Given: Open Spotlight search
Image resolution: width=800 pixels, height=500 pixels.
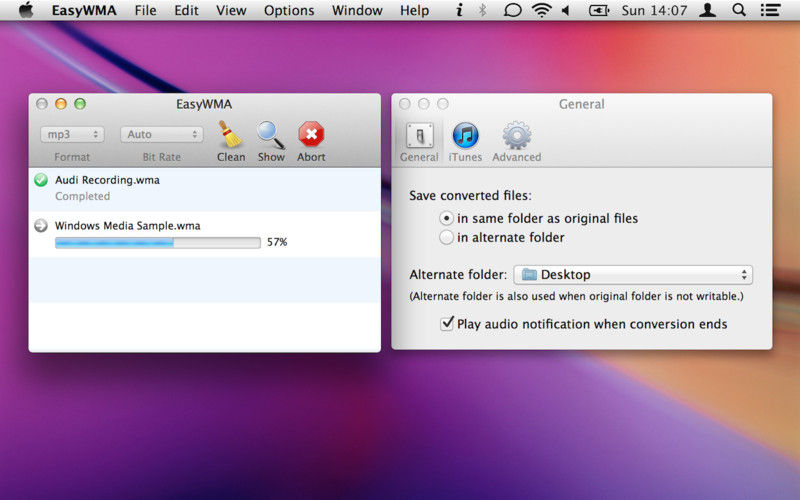Looking at the screenshot, I should [739, 10].
